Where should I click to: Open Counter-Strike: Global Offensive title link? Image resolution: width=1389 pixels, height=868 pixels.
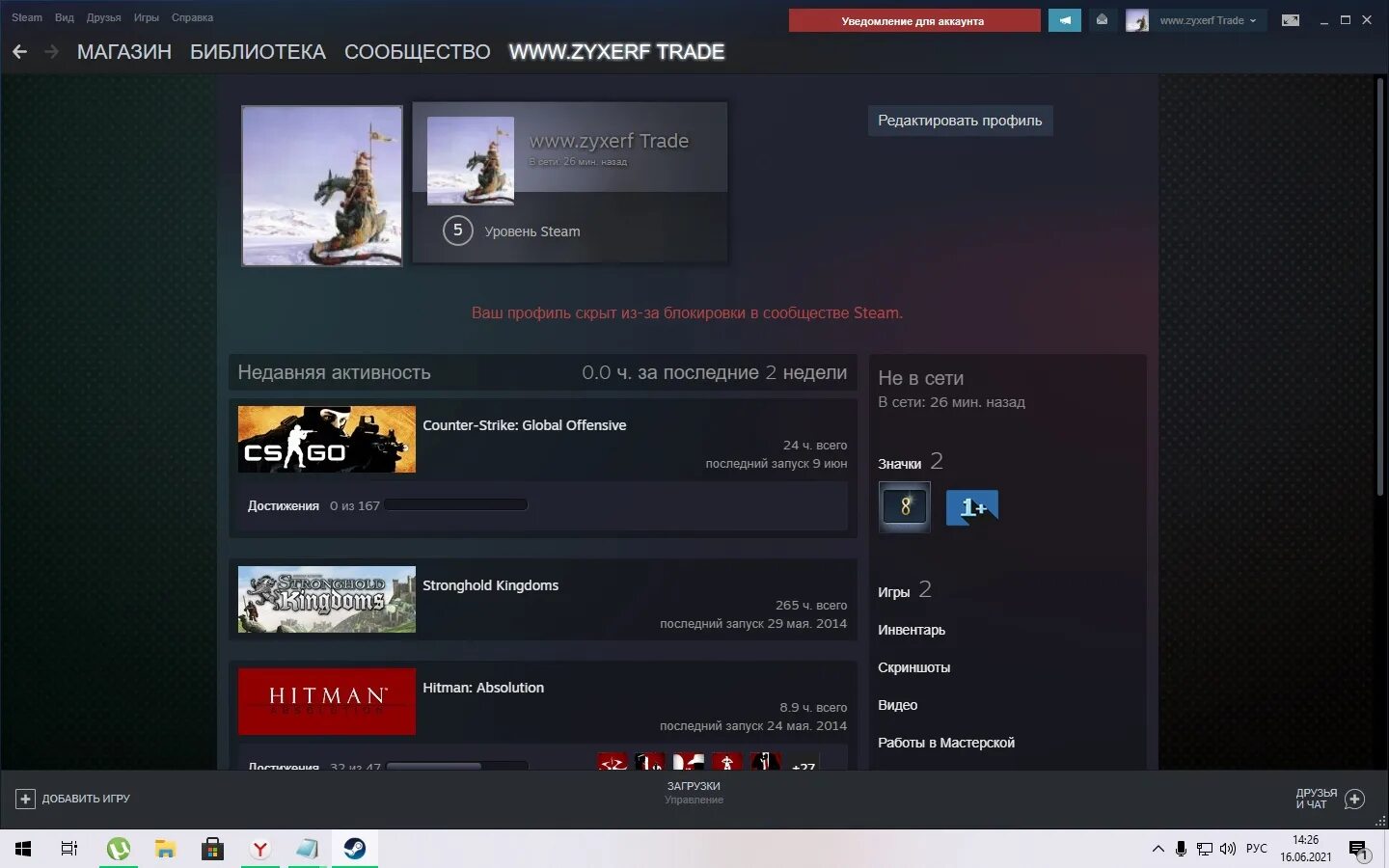point(524,425)
